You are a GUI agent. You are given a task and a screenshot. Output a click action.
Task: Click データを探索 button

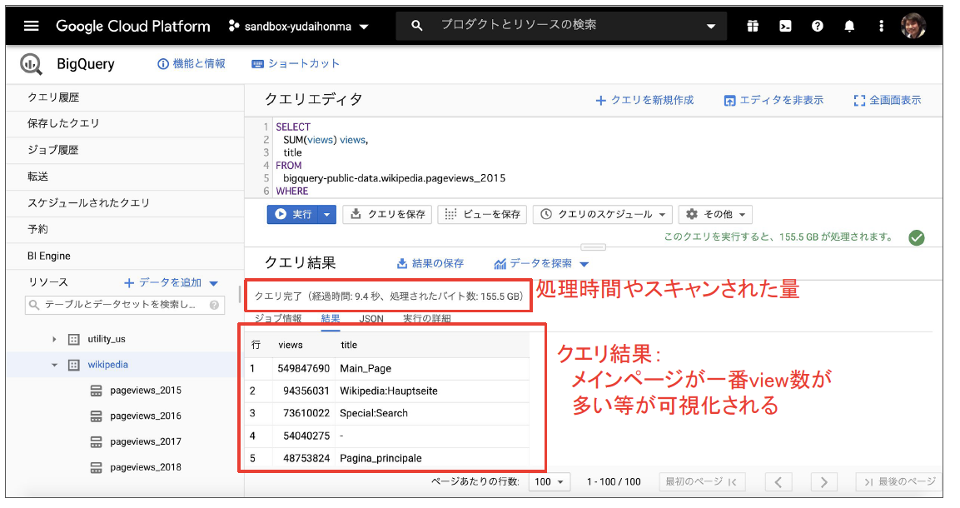tap(533, 263)
